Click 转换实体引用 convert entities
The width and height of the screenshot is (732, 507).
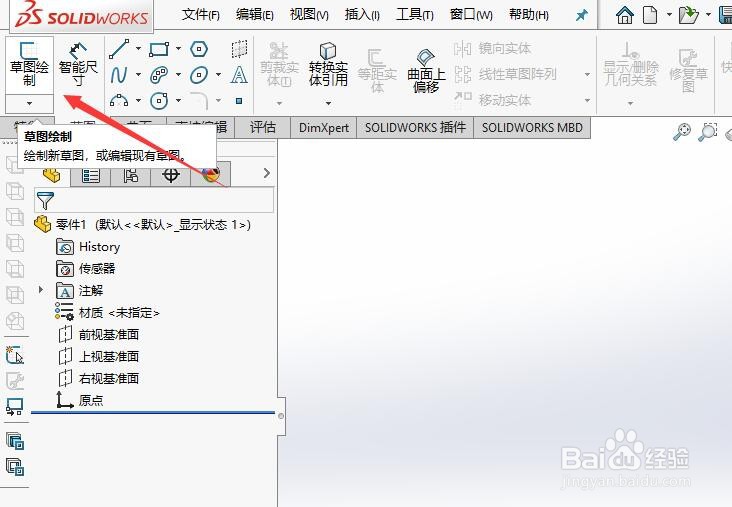328,64
